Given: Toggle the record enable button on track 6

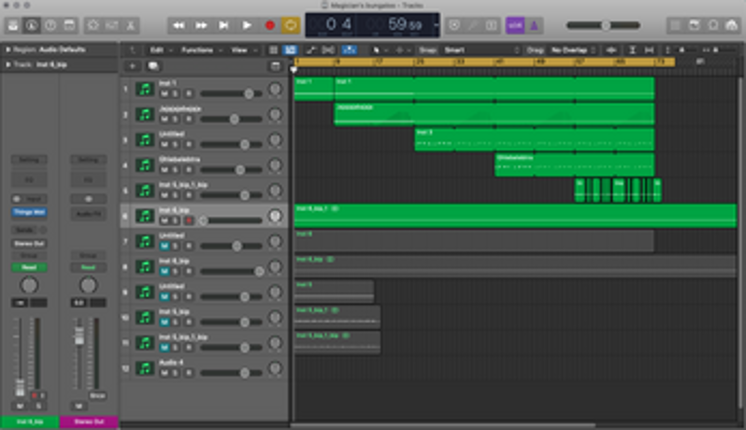Looking at the screenshot, I should point(189,221).
